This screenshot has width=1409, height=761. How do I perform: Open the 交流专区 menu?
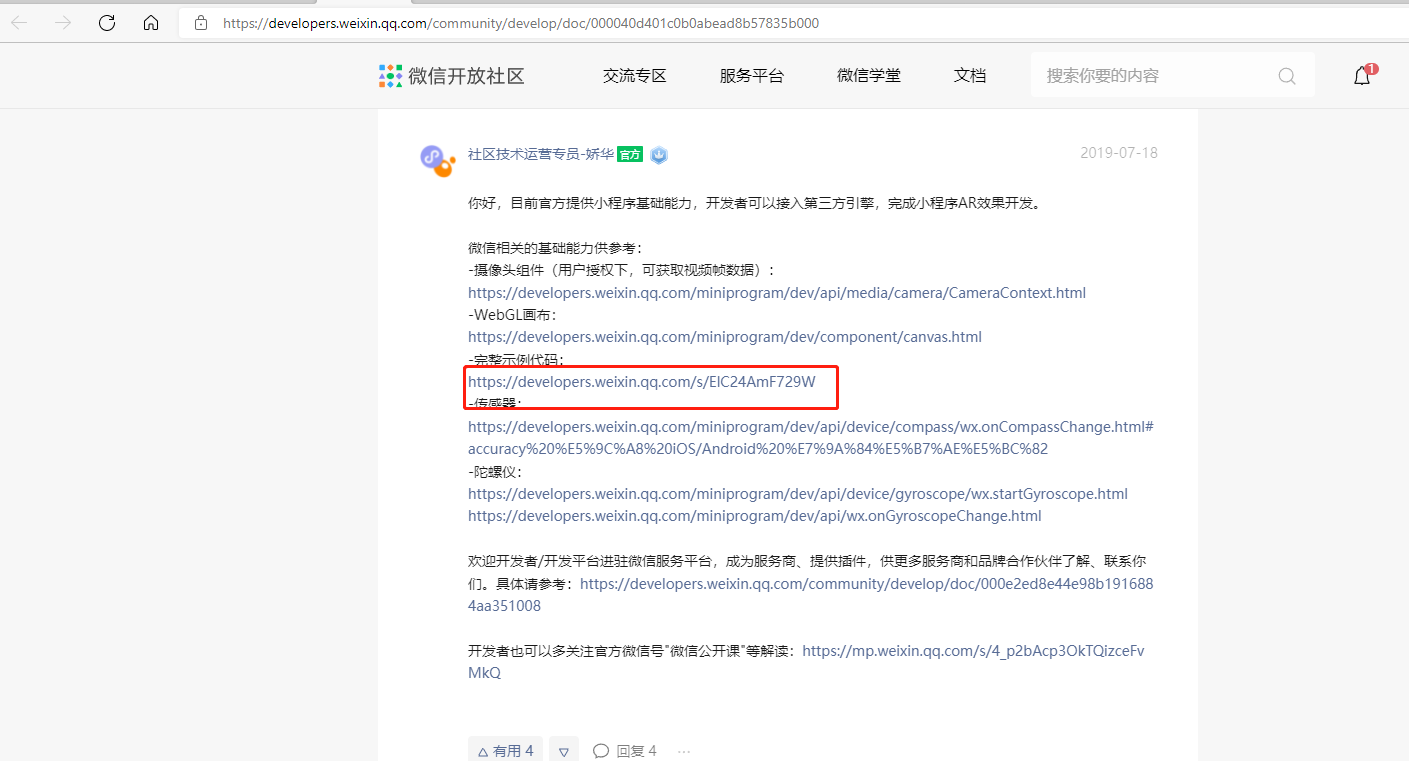[x=634, y=75]
